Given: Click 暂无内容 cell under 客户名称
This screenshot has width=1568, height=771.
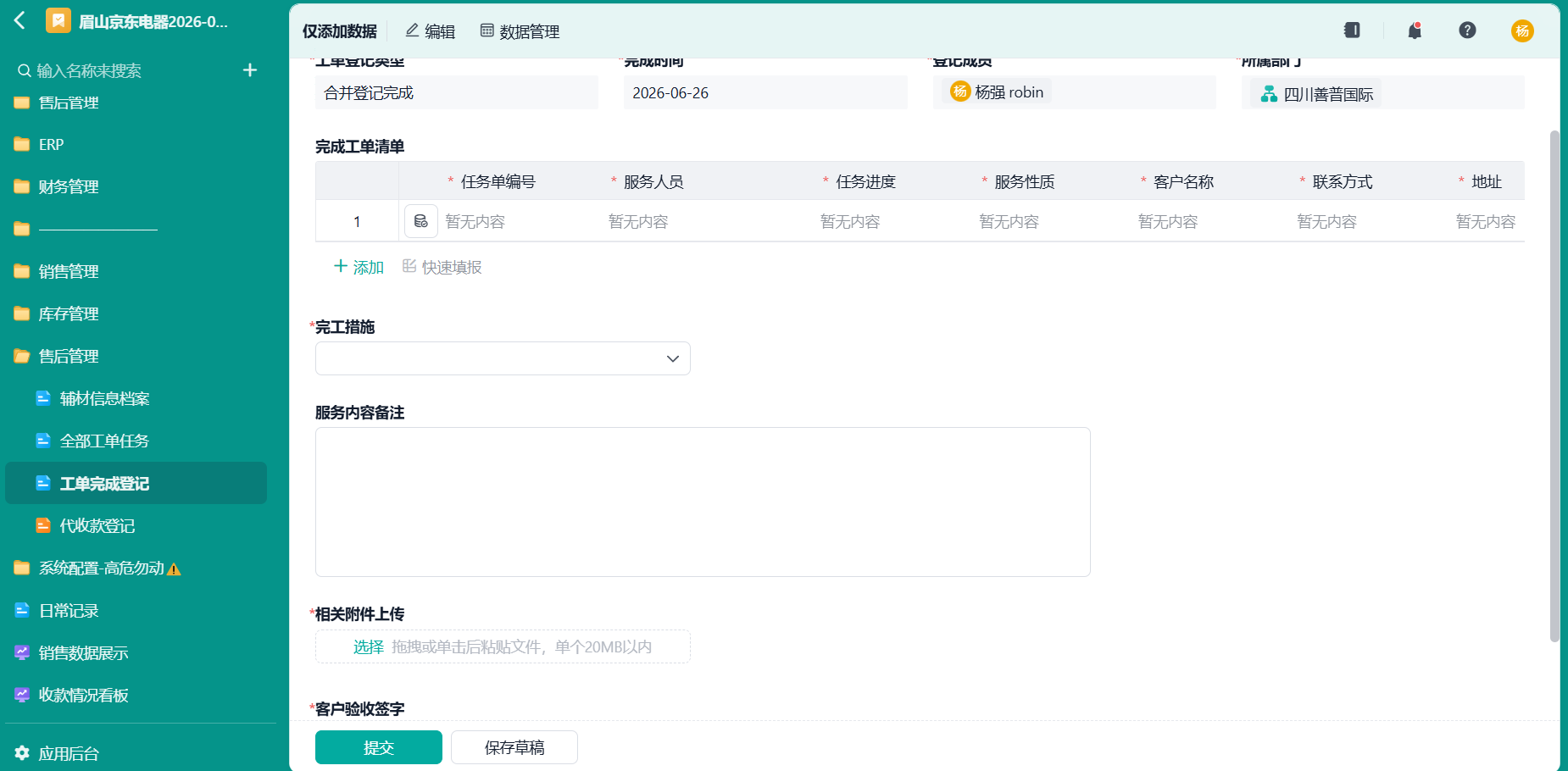Looking at the screenshot, I should [1168, 221].
